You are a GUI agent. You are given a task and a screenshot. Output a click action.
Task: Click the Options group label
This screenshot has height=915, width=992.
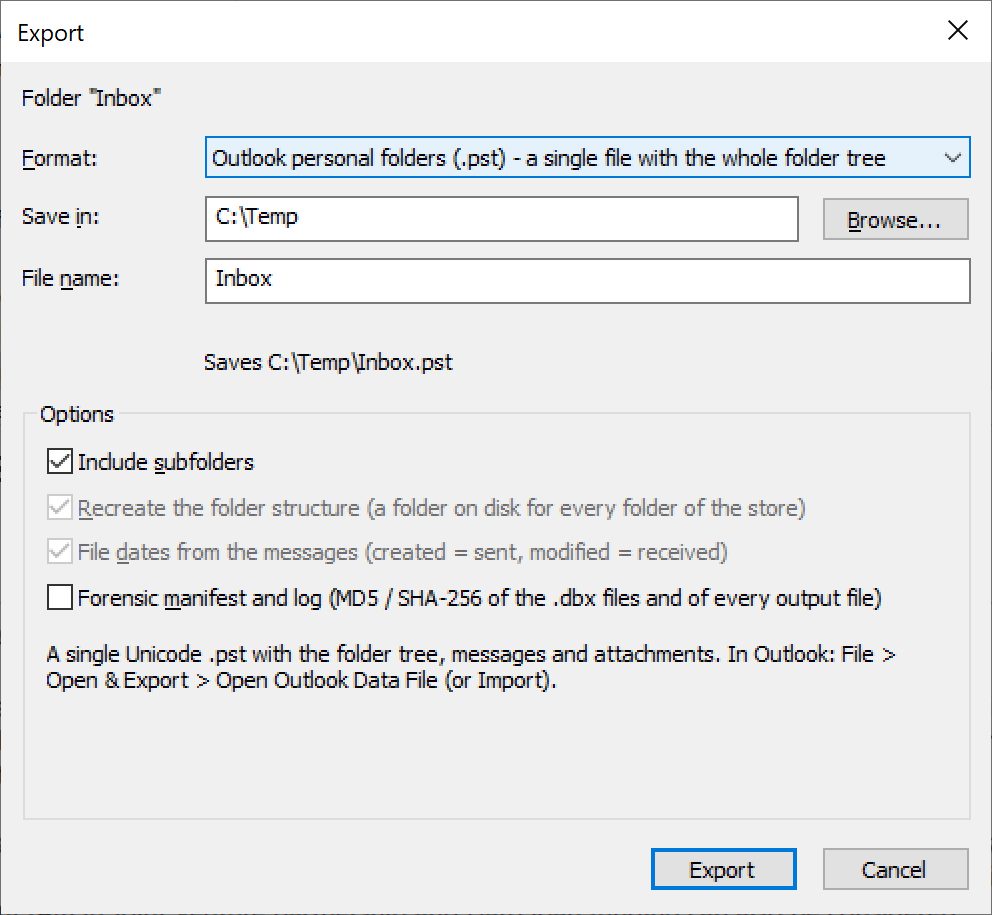pyautogui.click(x=77, y=414)
